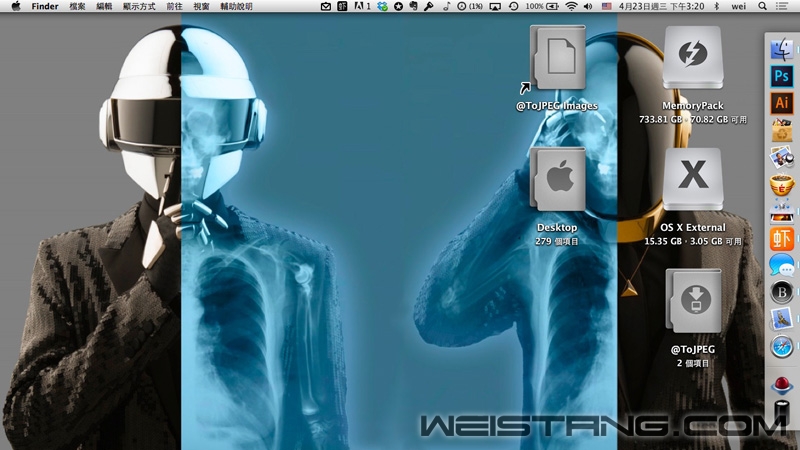800x450 pixels.
Task: Open Notification Center
Action: pos(781,6)
